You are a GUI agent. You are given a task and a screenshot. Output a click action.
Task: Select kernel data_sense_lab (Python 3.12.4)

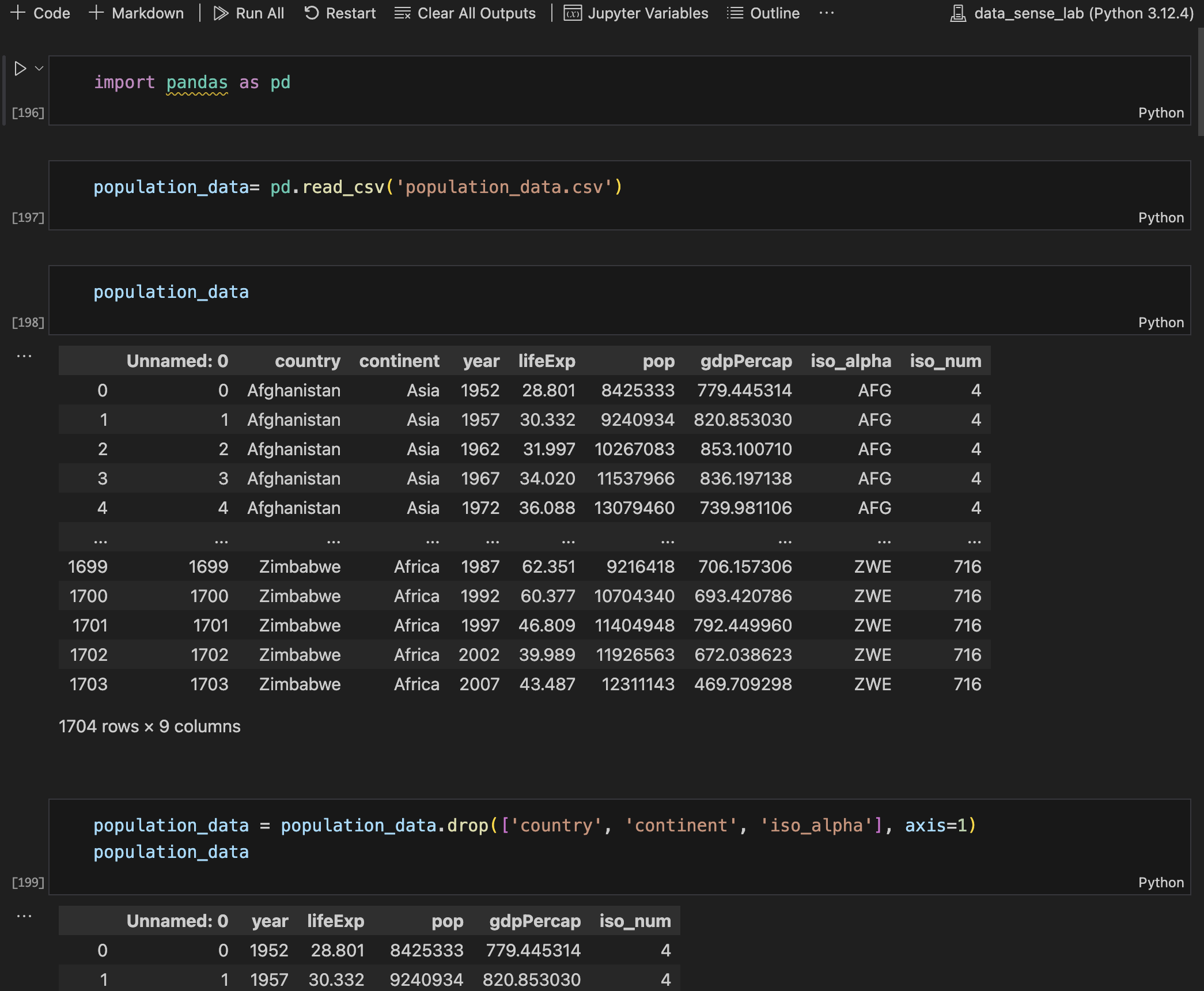[1072, 13]
